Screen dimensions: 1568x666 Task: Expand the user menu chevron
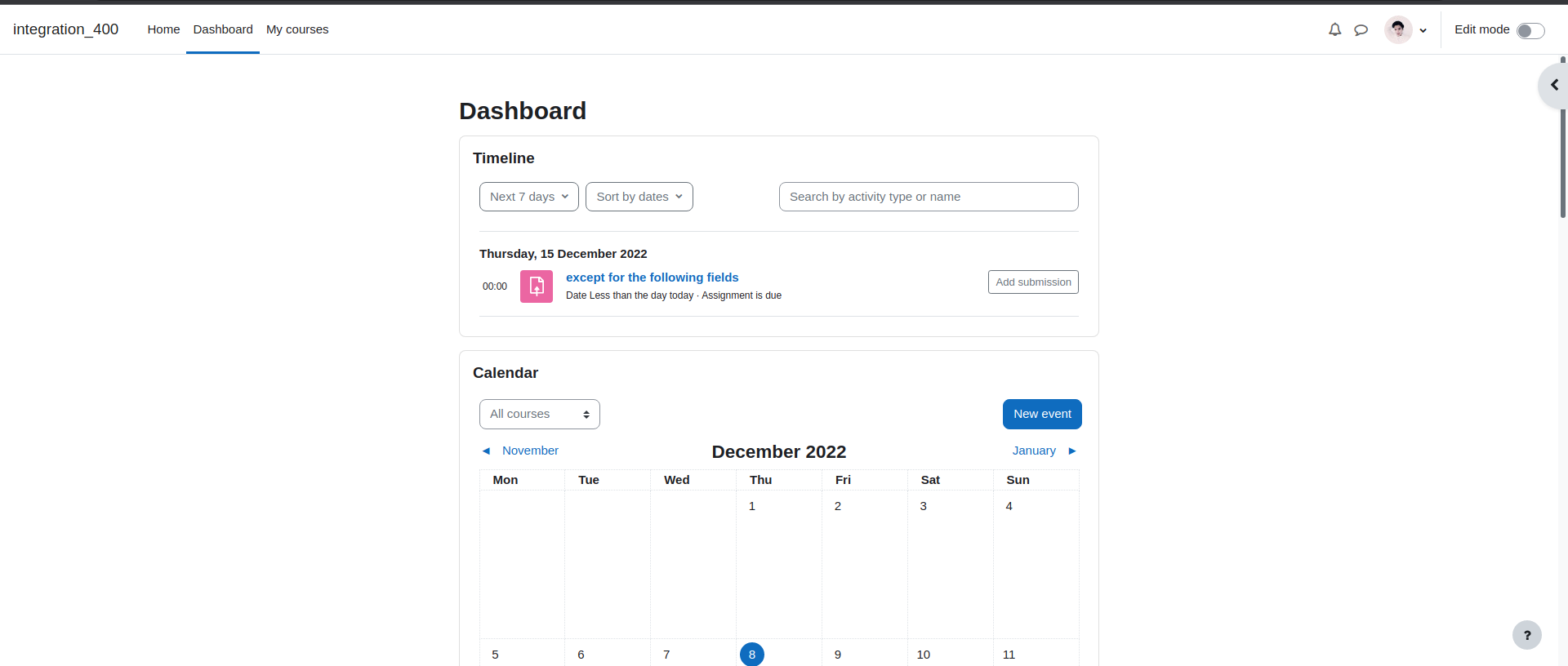coord(1423,30)
